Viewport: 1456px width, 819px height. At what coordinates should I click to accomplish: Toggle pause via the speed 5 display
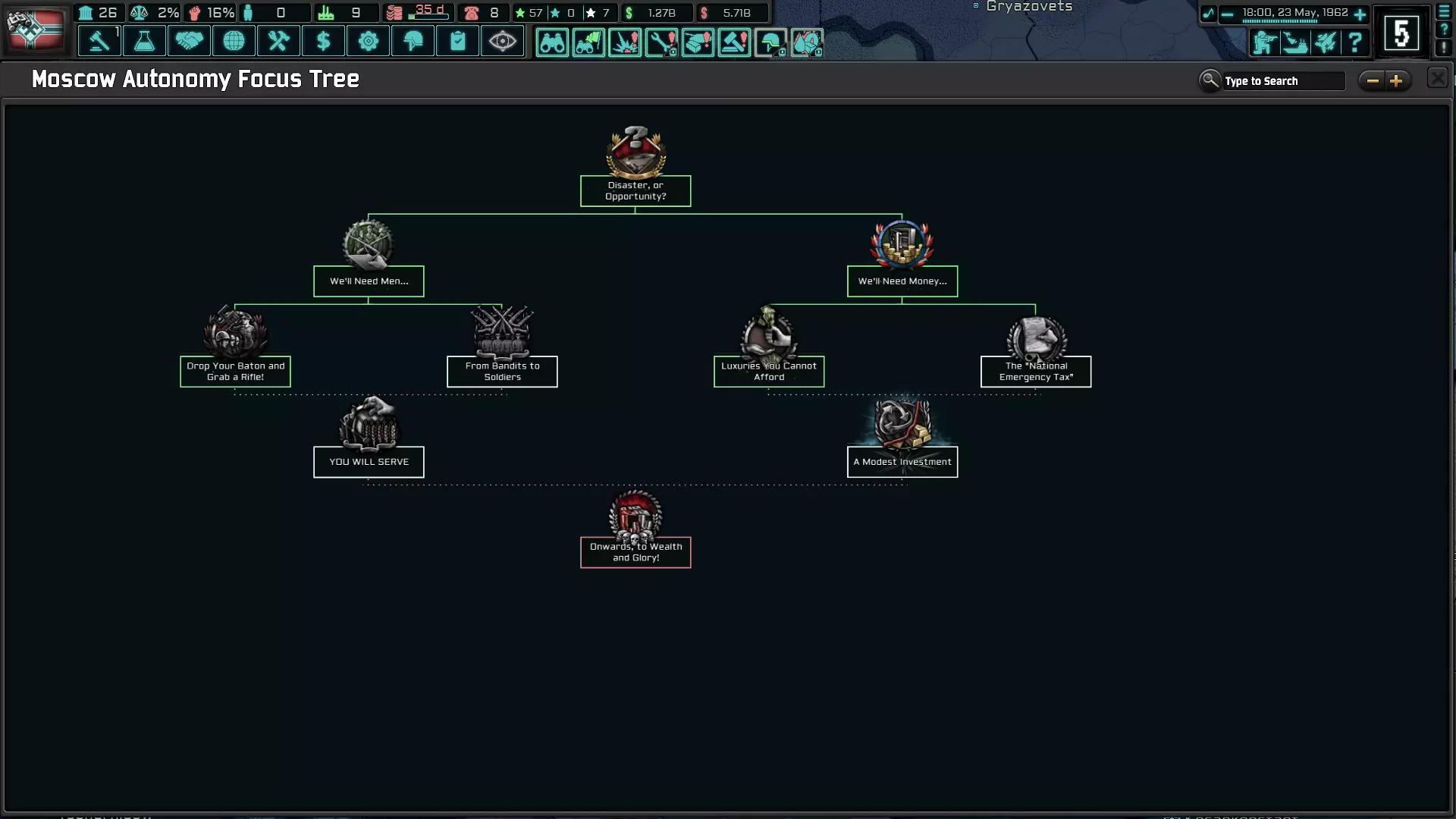(1401, 33)
